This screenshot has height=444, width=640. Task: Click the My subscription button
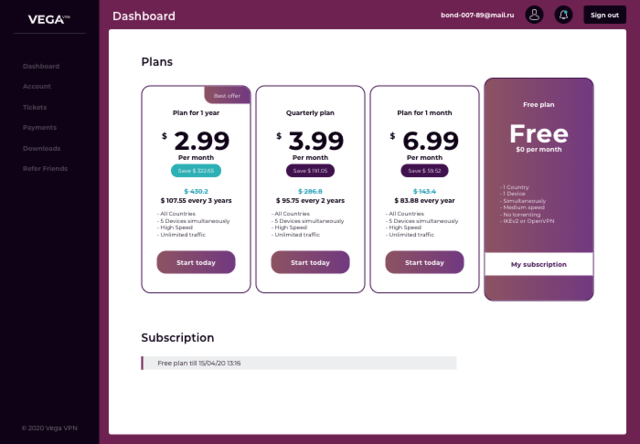coord(538,264)
